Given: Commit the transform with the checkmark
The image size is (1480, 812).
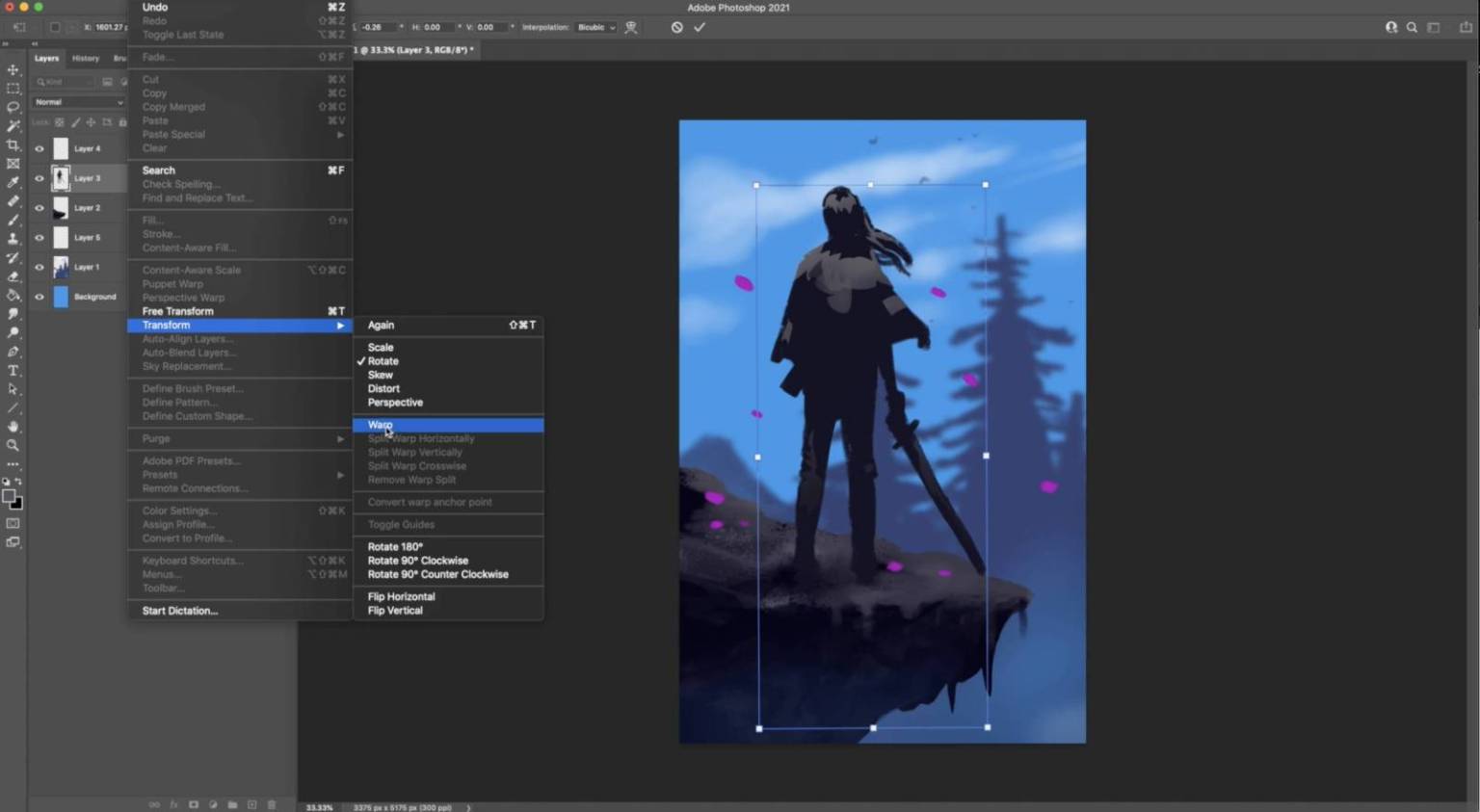Looking at the screenshot, I should [x=700, y=27].
